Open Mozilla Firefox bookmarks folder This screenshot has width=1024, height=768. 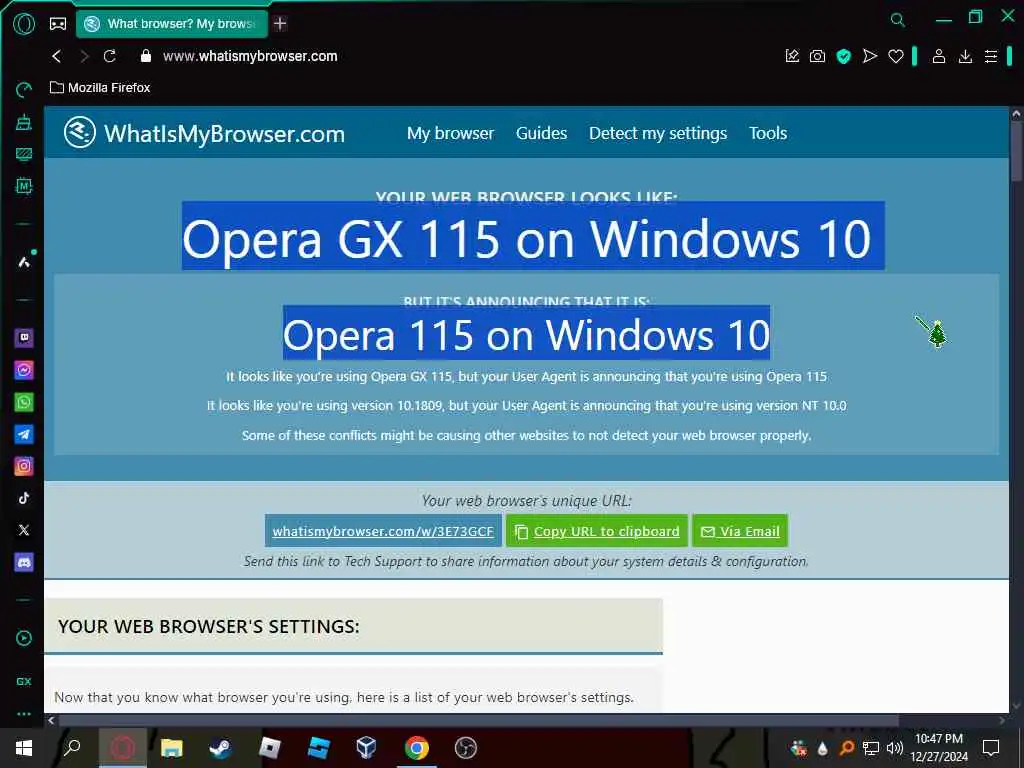[x=100, y=88]
